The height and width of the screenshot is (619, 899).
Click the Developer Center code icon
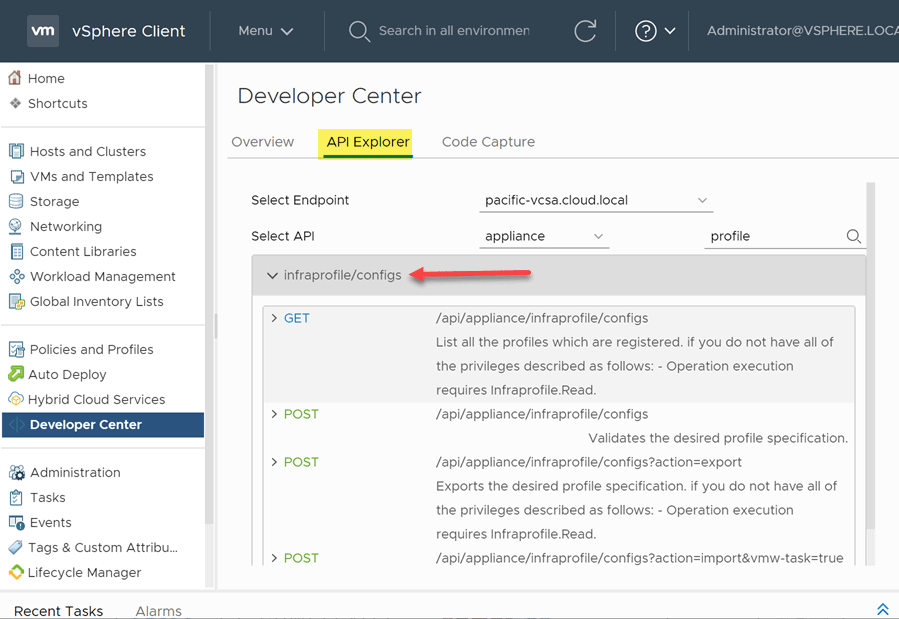click(x=17, y=425)
